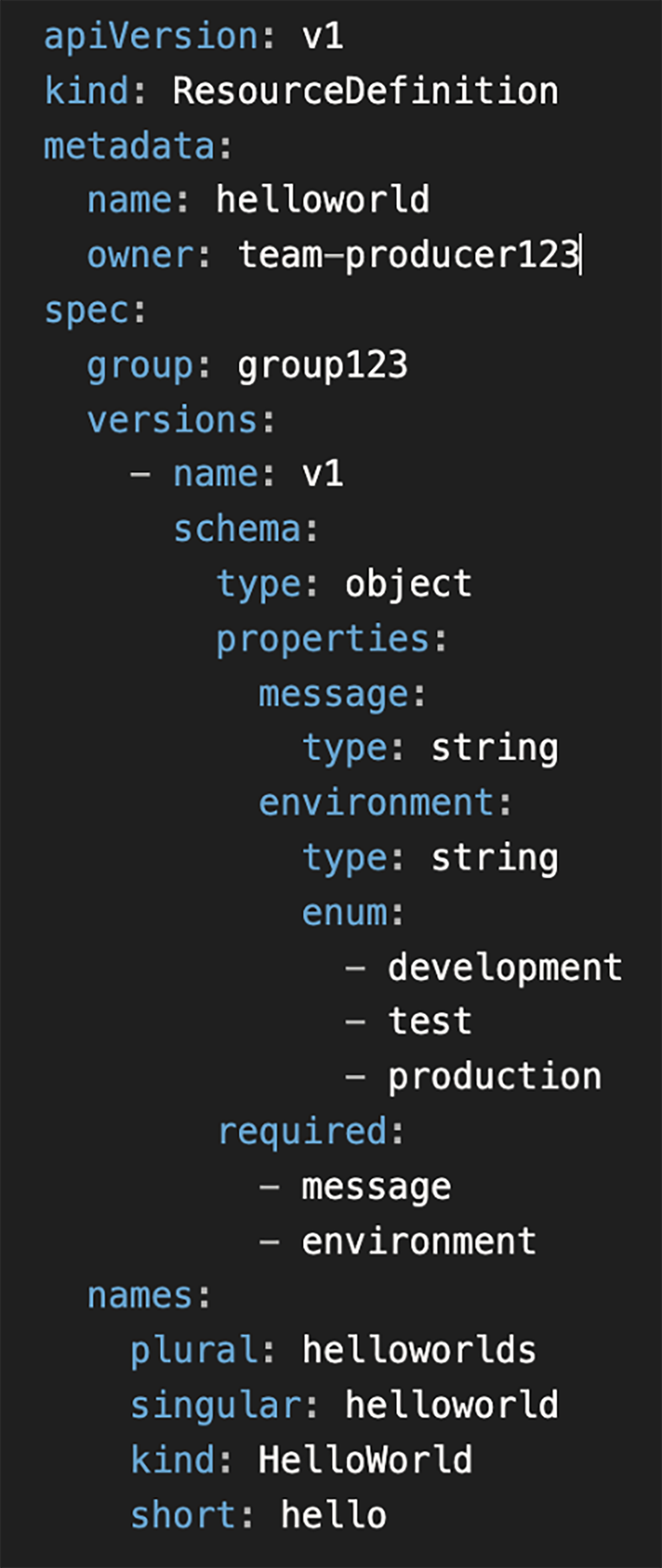Click the HelloWorld kind value
The width and height of the screenshot is (662, 1568).
coord(365,1460)
